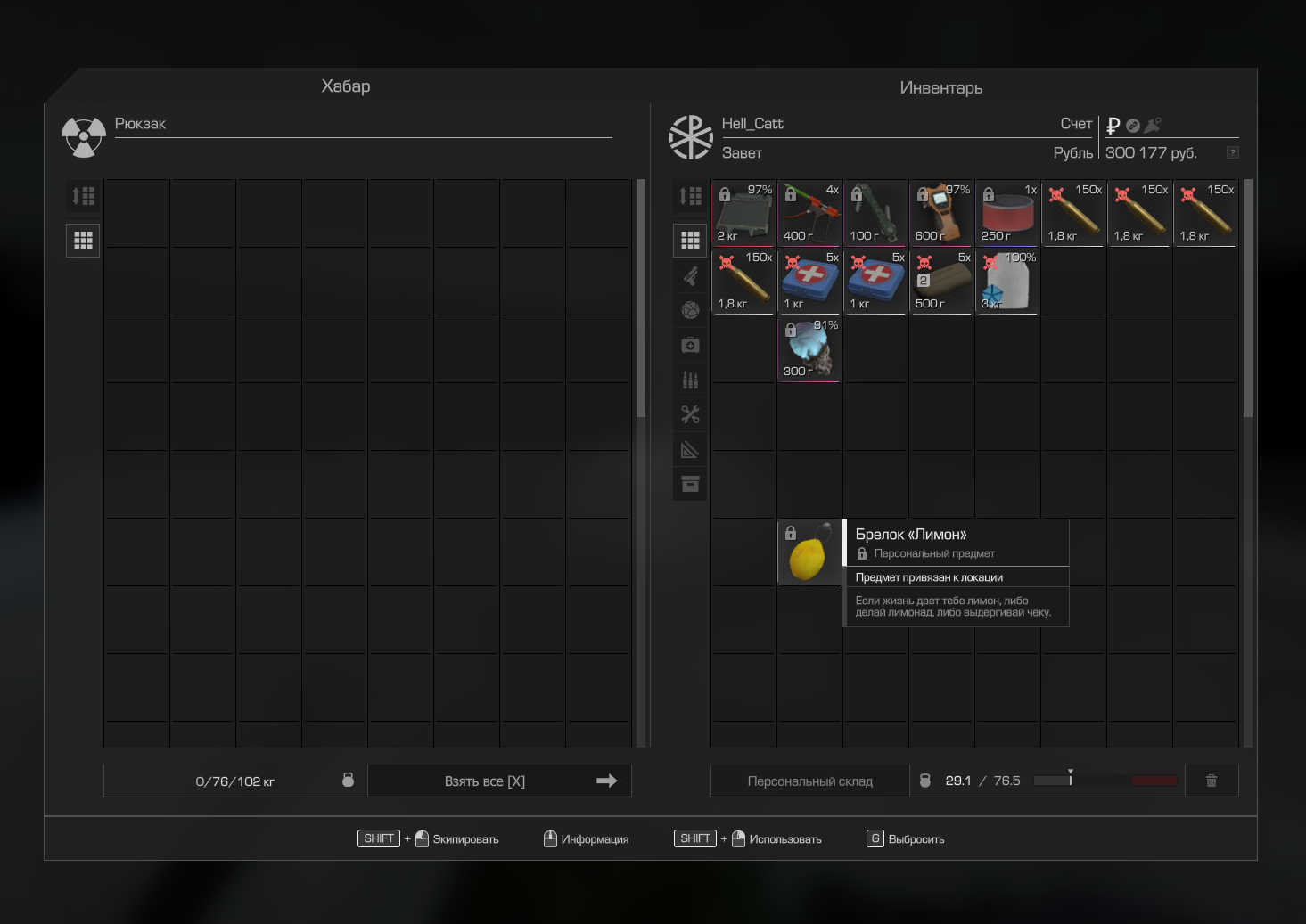Viewport: 1306px width, 924px height.
Task: Filter inventory by artifacts category icon
Action: coord(690,310)
